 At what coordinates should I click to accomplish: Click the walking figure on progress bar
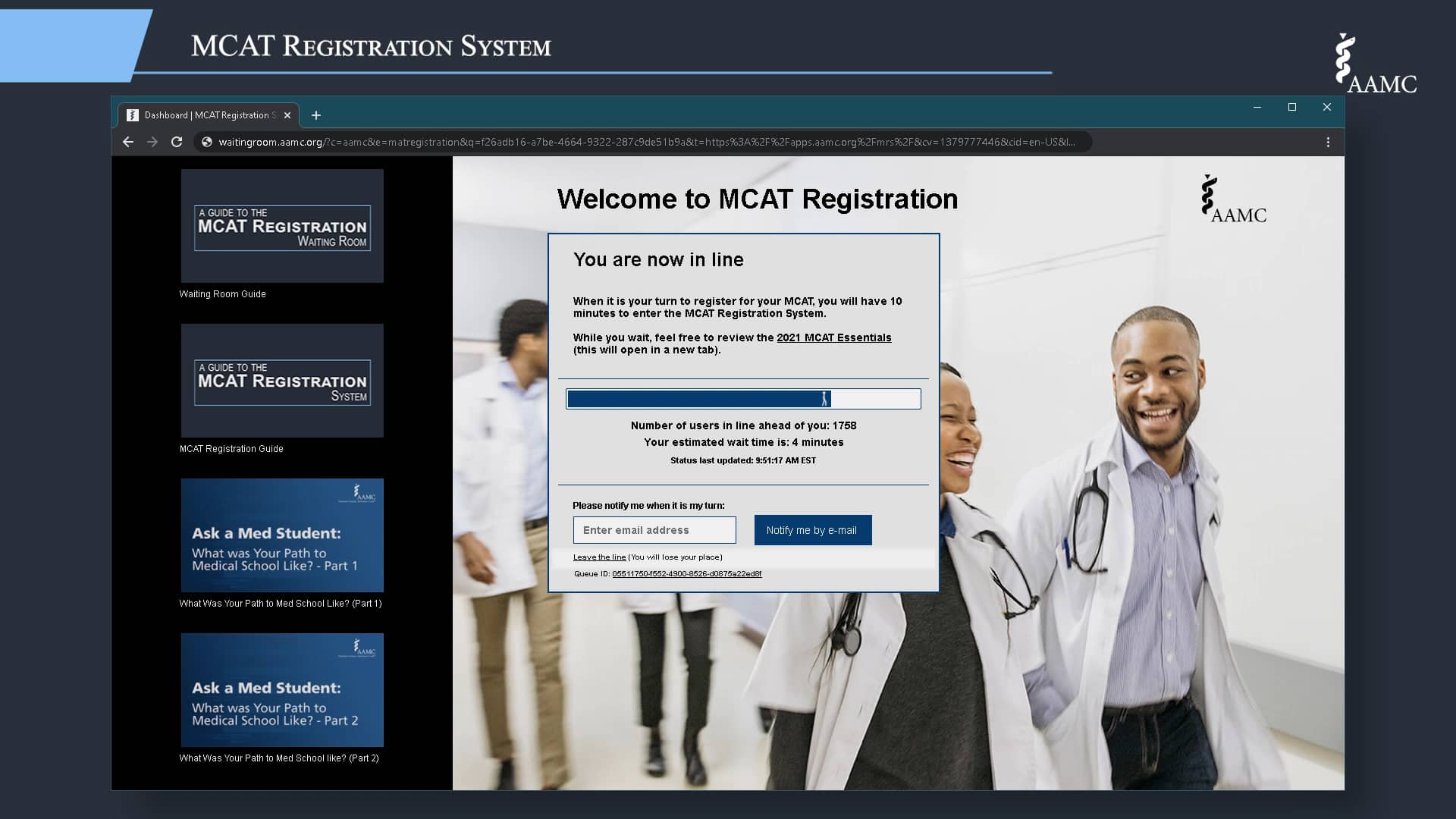tap(824, 399)
